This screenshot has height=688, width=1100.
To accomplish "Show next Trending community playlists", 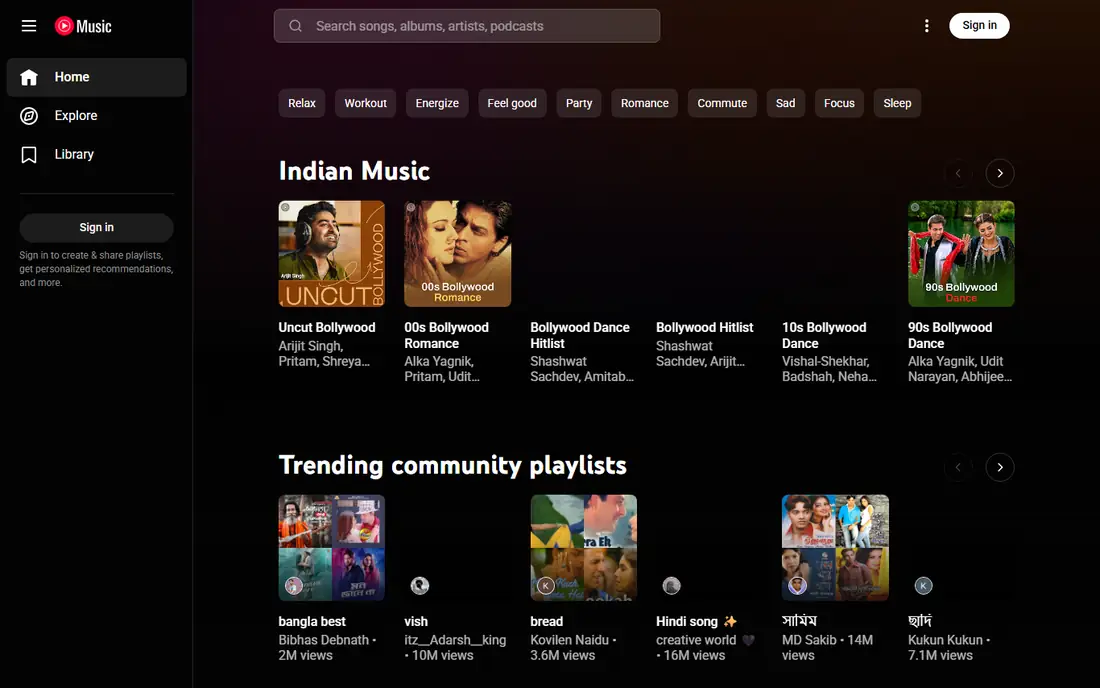I will (1000, 467).
